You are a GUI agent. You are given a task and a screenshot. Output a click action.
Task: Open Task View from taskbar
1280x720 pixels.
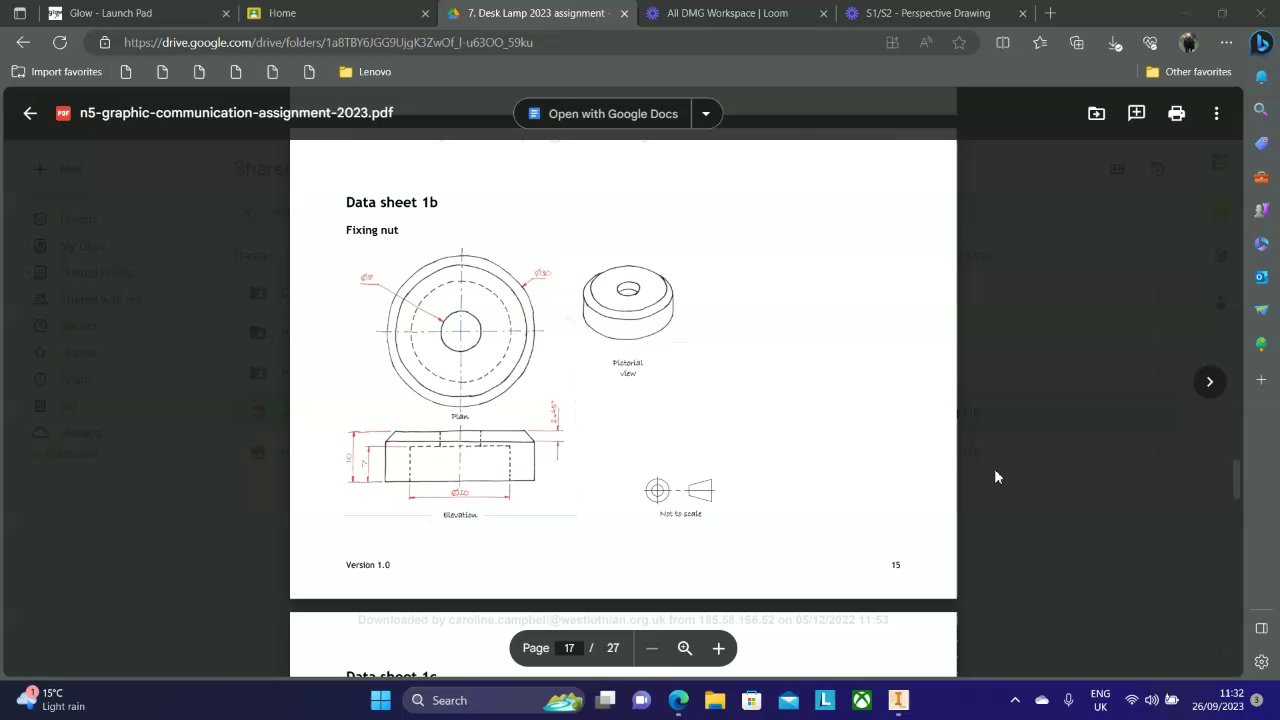[605, 700]
